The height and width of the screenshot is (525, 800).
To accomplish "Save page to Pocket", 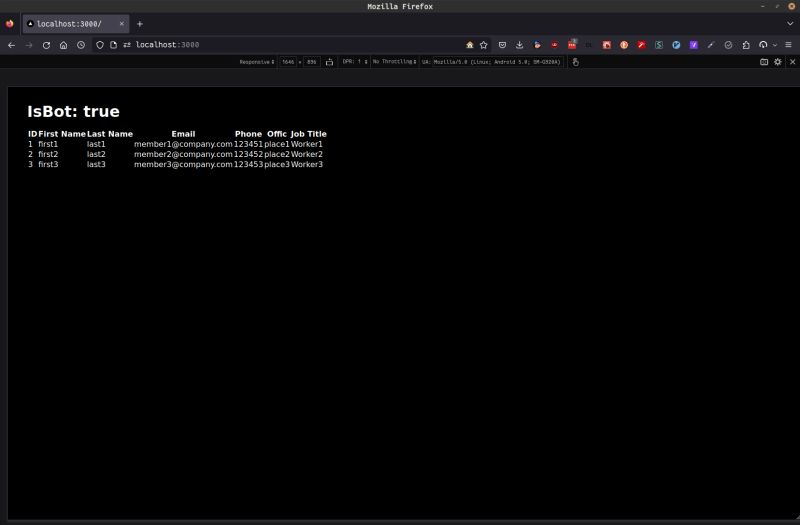I will (503, 45).
